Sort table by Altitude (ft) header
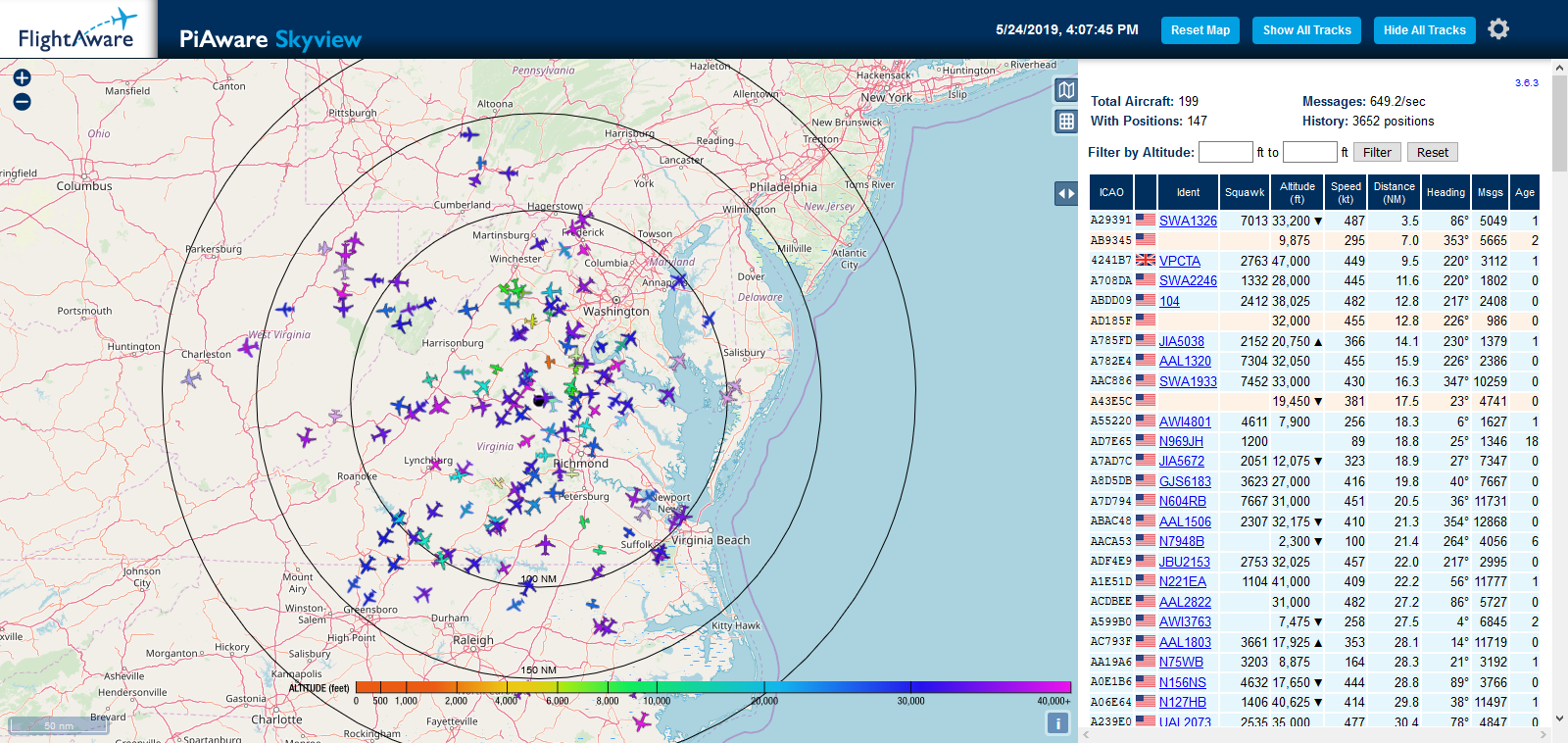Image resolution: width=1568 pixels, height=743 pixels. pyautogui.click(x=1298, y=192)
